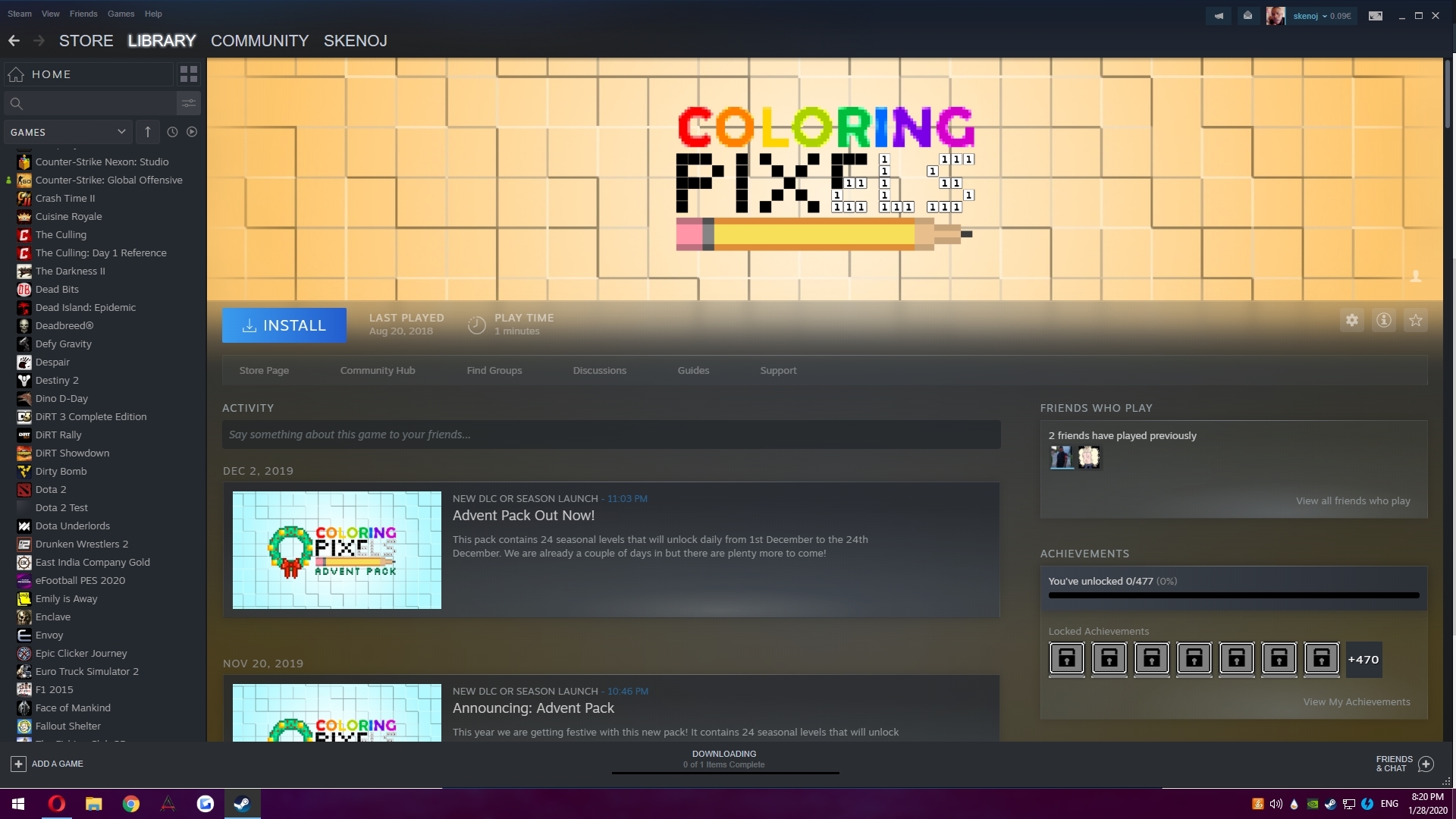Open the Find Groups link
Image resolution: width=1456 pixels, height=819 pixels.
[x=494, y=371]
